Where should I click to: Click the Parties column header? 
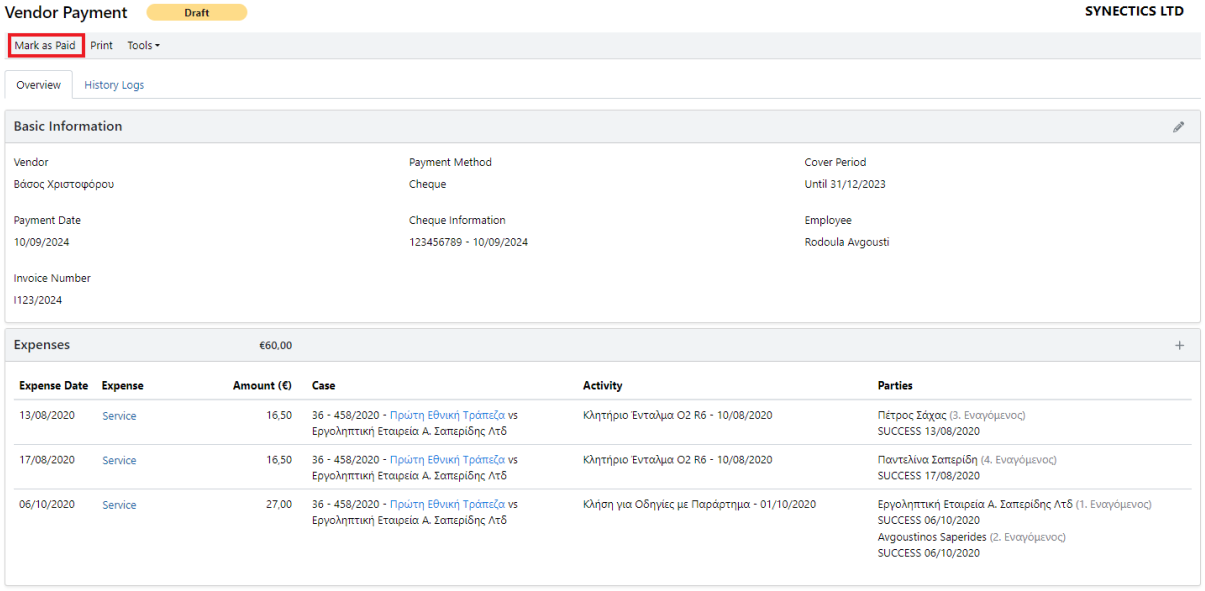click(x=895, y=386)
